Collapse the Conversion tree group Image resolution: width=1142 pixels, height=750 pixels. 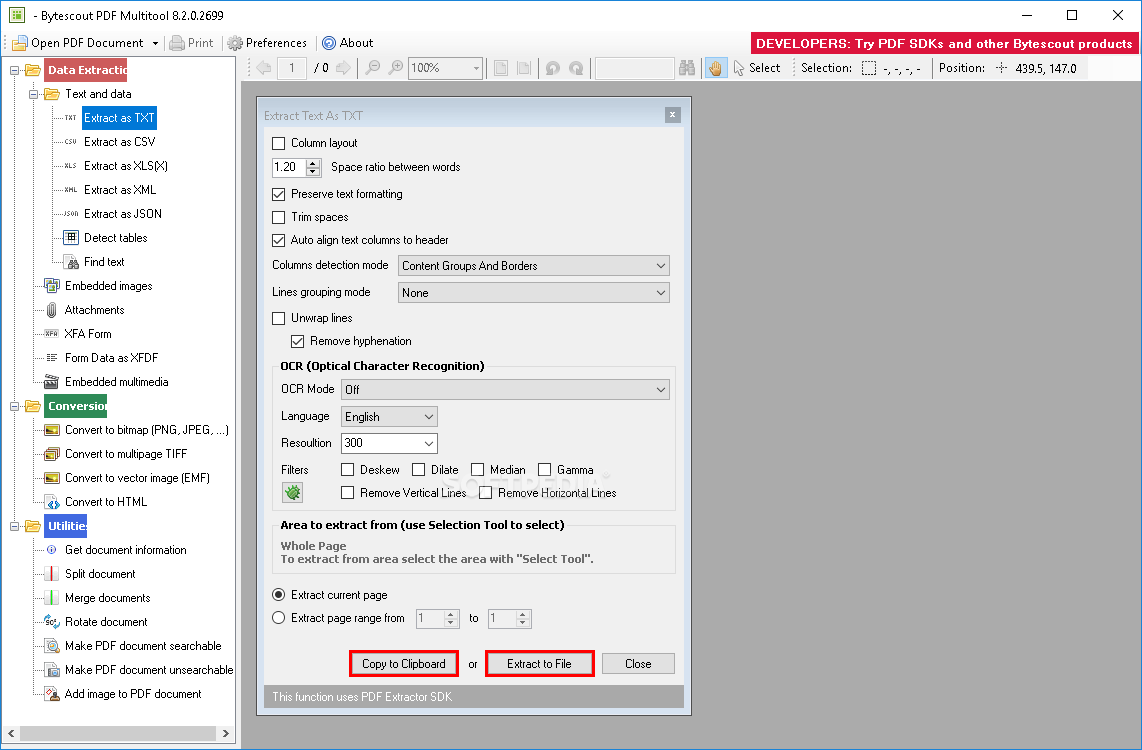coord(14,406)
